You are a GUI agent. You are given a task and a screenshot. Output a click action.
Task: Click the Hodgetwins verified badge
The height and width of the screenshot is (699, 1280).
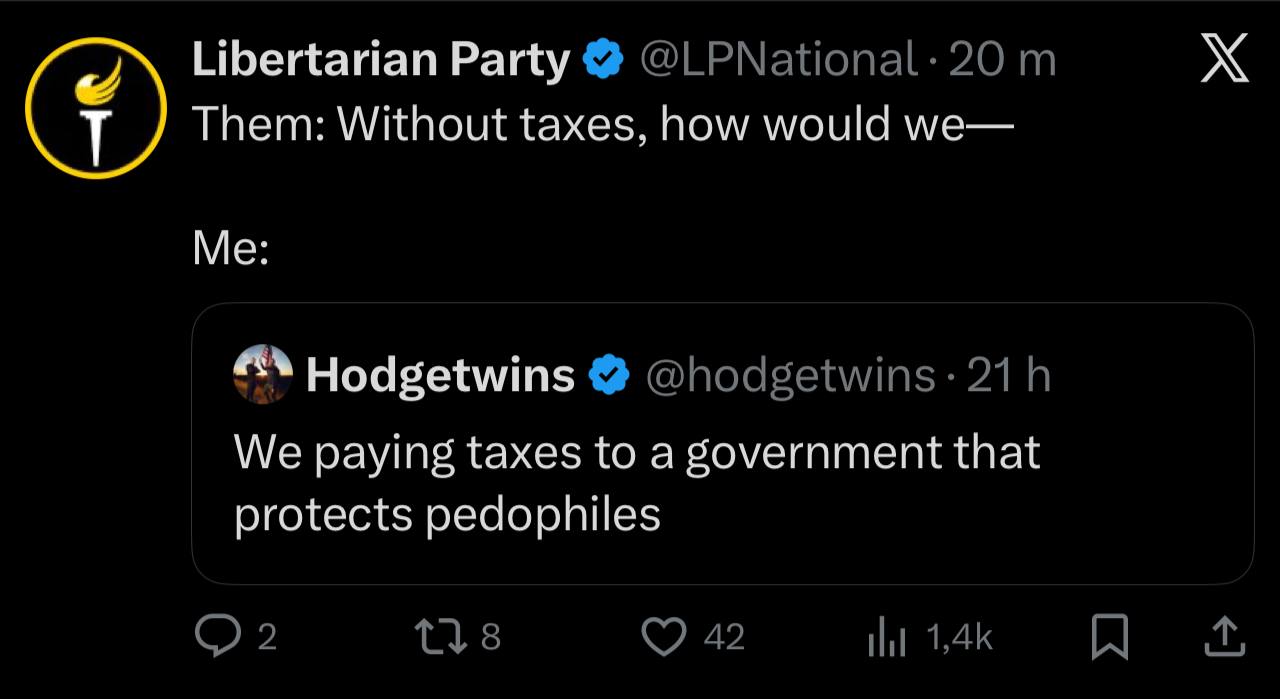[x=609, y=376]
